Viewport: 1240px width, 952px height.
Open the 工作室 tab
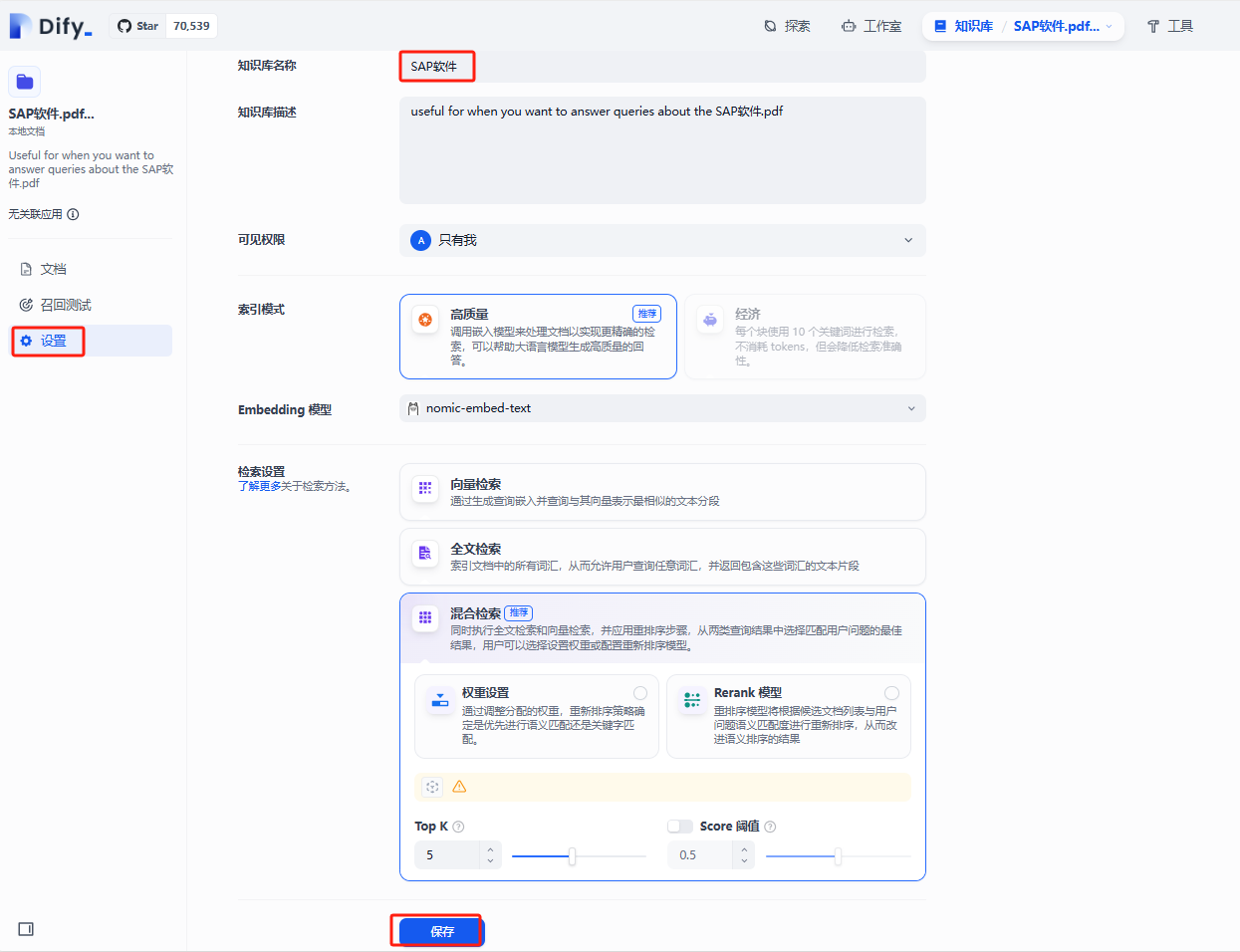pyautogui.click(x=871, y=26)
